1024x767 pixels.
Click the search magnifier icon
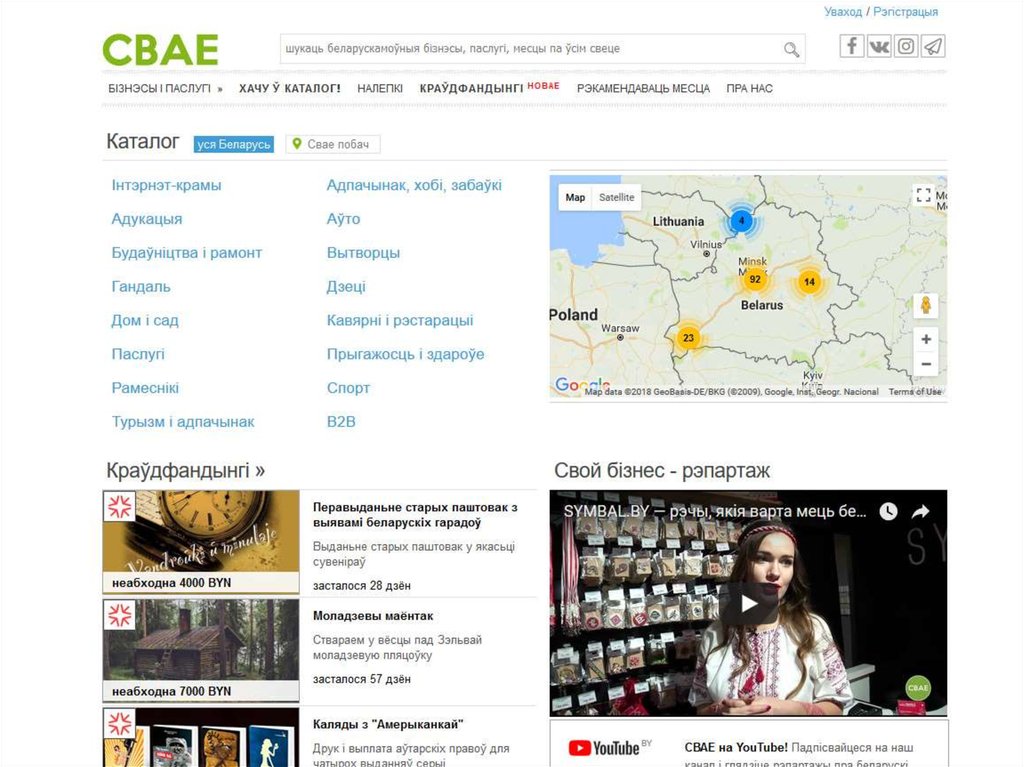point(791,49)
